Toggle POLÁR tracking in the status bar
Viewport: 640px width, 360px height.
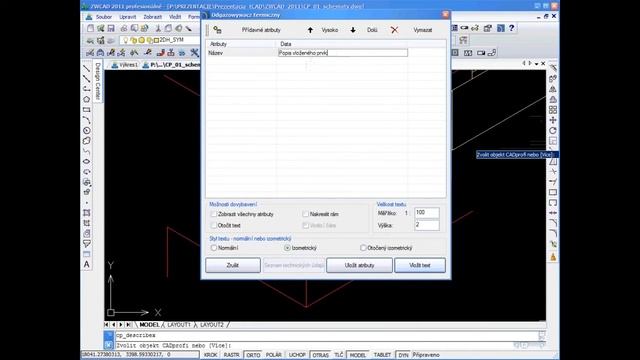[x=274, y=355]
